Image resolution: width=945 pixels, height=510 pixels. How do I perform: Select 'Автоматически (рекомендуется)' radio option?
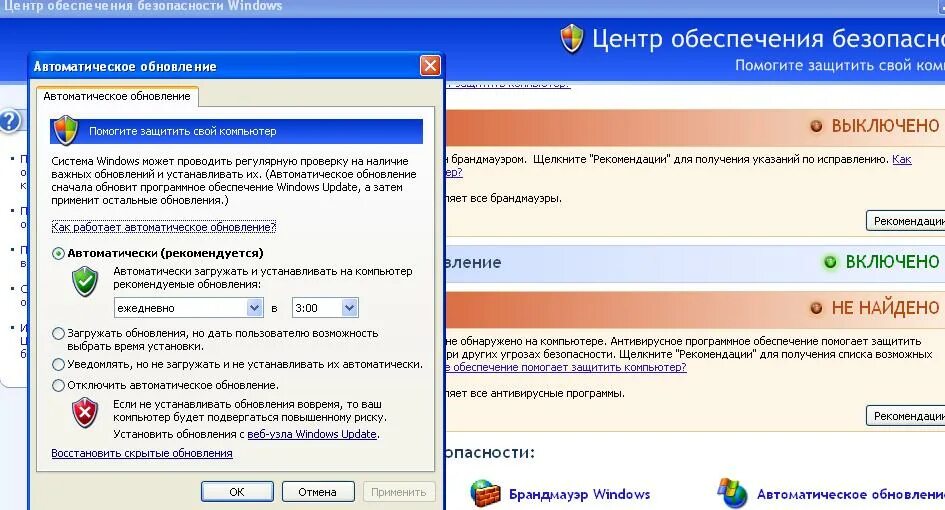click(58, 253)
